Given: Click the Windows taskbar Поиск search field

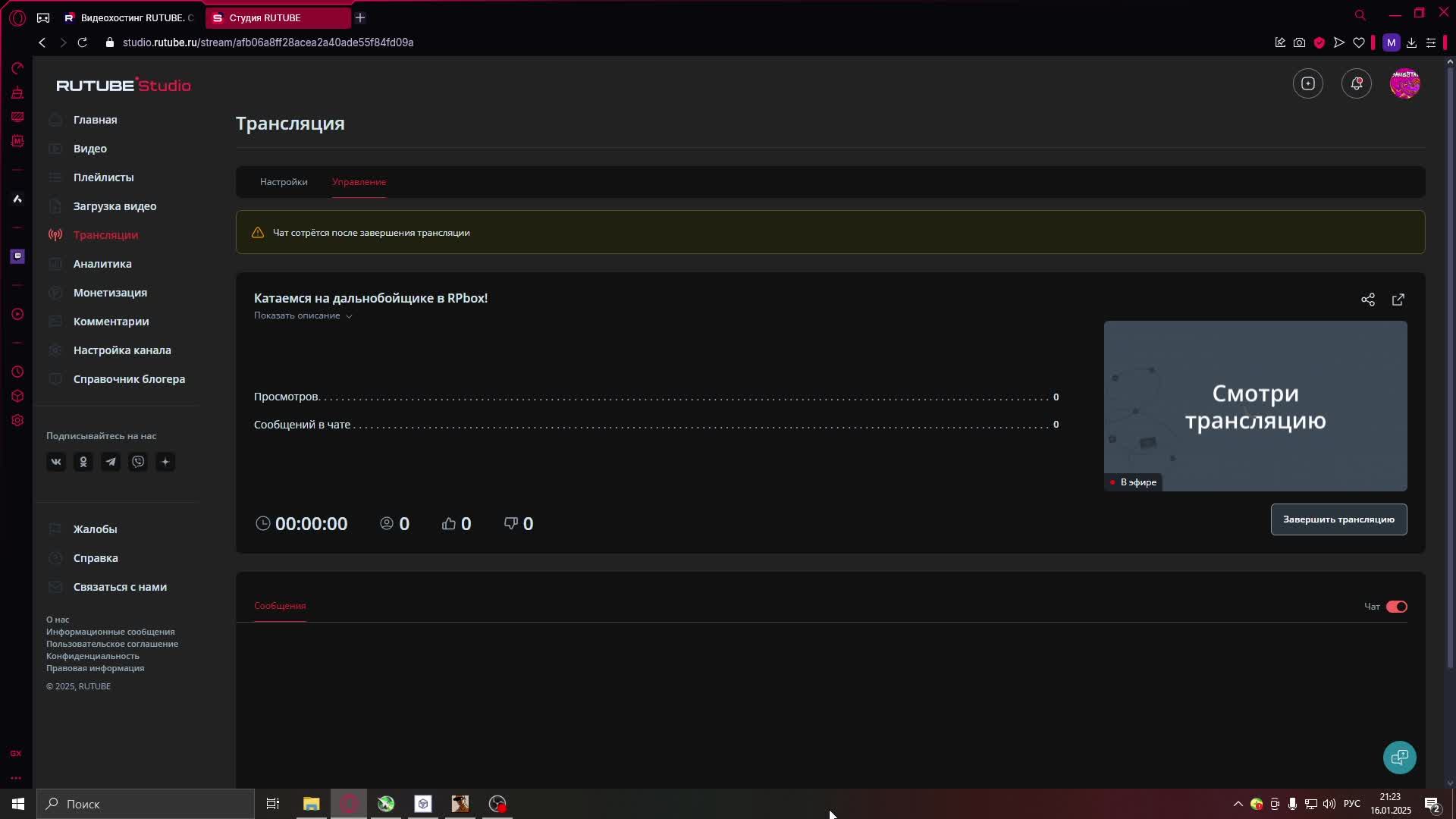Looking at the screenshot, I should pos(146,804).
